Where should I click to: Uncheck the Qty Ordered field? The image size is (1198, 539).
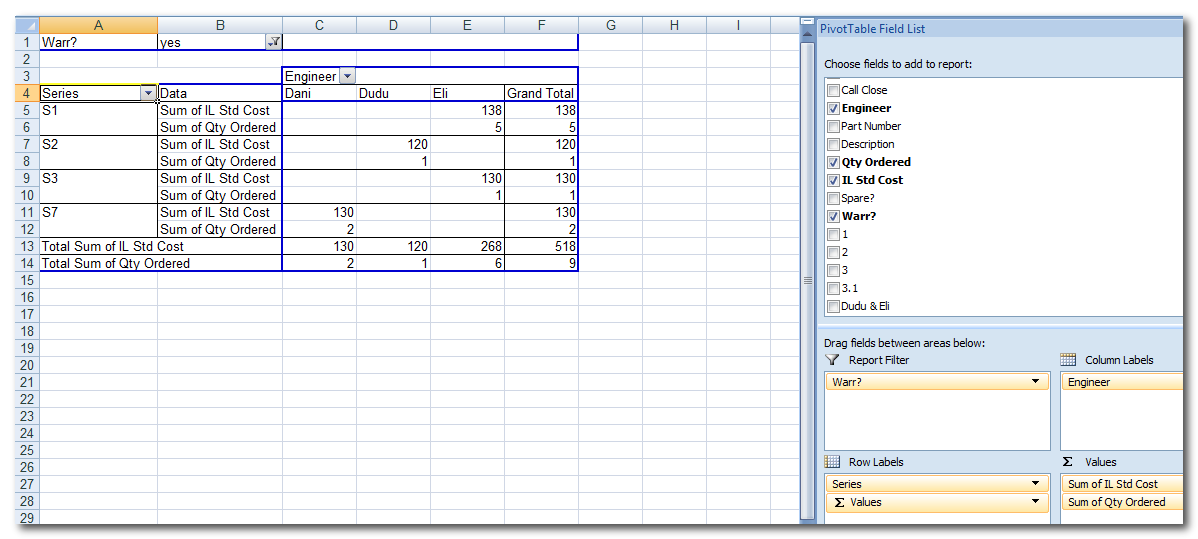(x=833, y=162)
